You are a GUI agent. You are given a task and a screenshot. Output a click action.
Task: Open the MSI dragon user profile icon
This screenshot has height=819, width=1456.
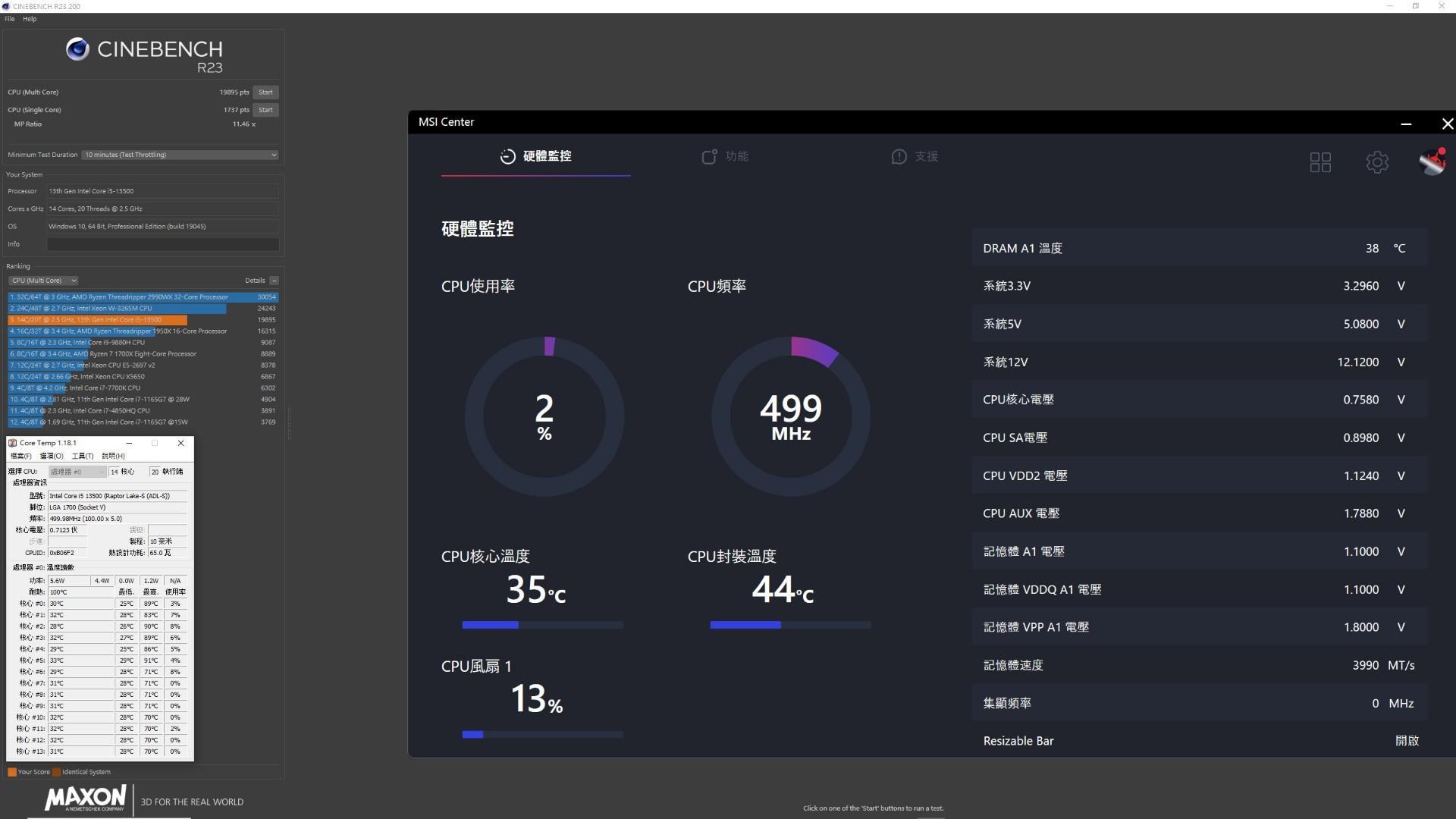(1432, 162)
